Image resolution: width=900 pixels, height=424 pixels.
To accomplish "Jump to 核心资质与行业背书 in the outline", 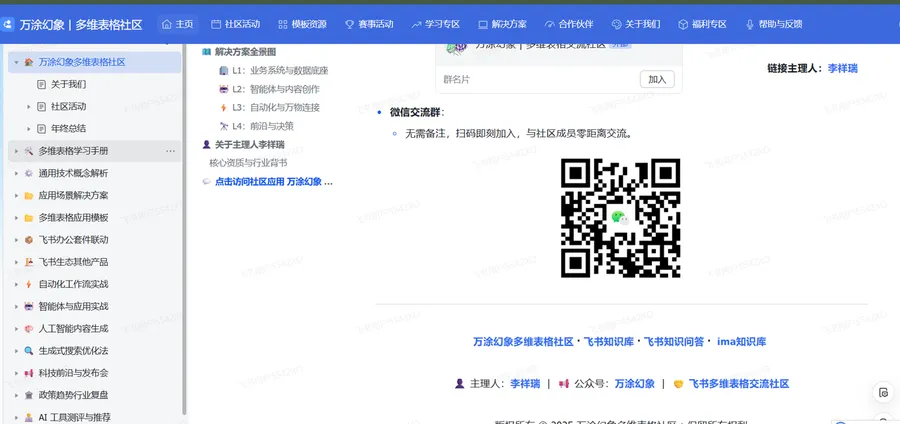I will pyautogui.click(x=249, y=163).
